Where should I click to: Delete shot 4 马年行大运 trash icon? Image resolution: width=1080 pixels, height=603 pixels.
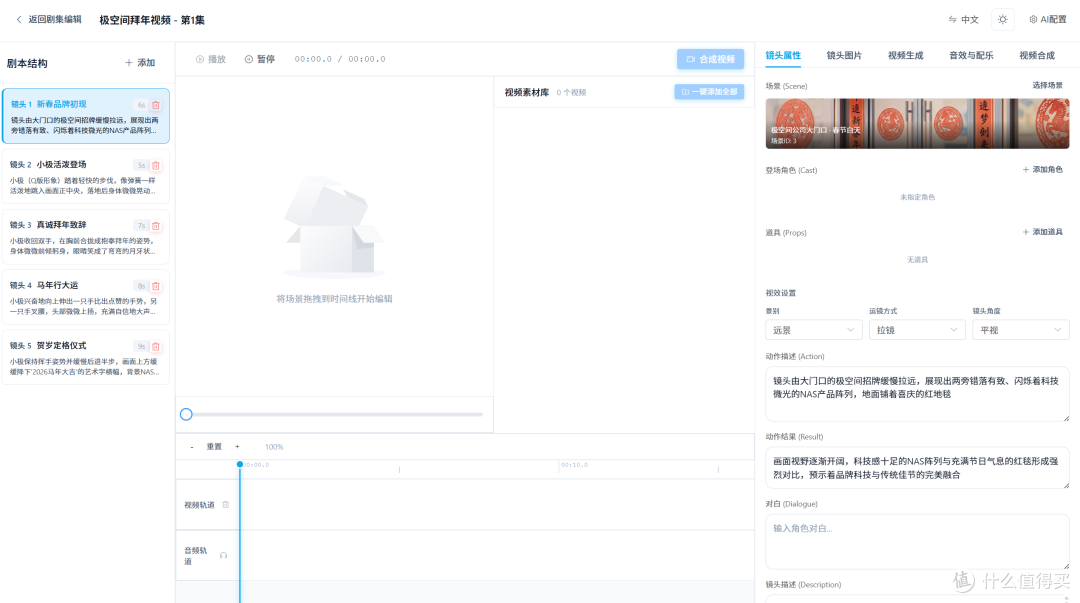pyautogui.click(x=156, y=286)
